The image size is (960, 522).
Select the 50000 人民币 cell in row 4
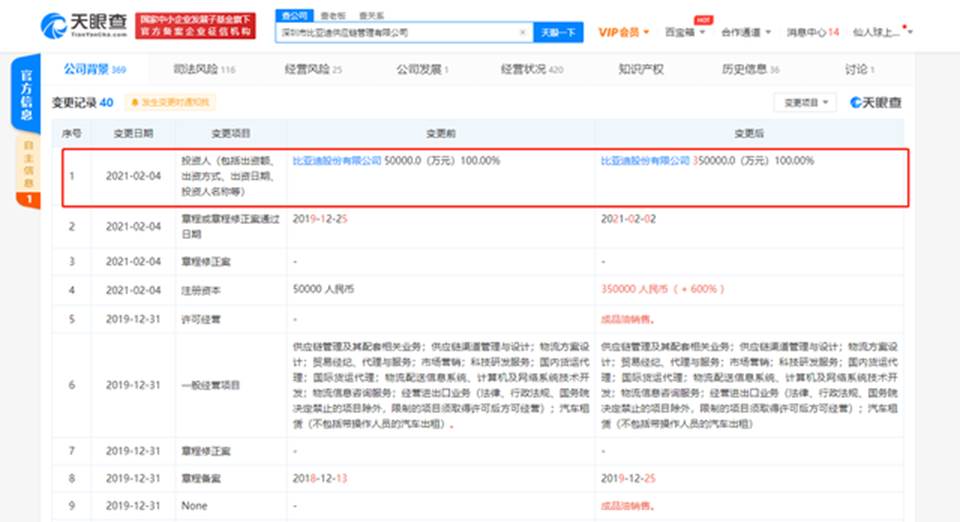point(323,289)
